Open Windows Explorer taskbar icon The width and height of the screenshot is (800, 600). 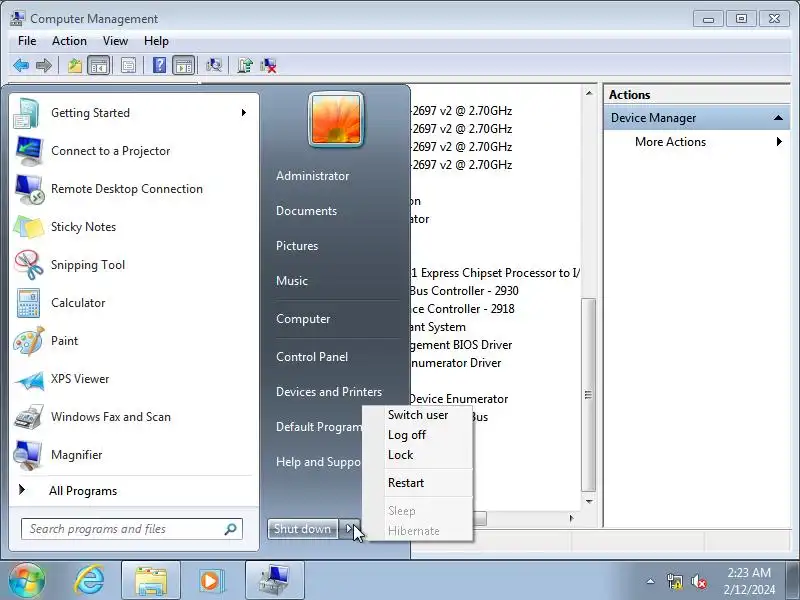click(x=151, y=581)
